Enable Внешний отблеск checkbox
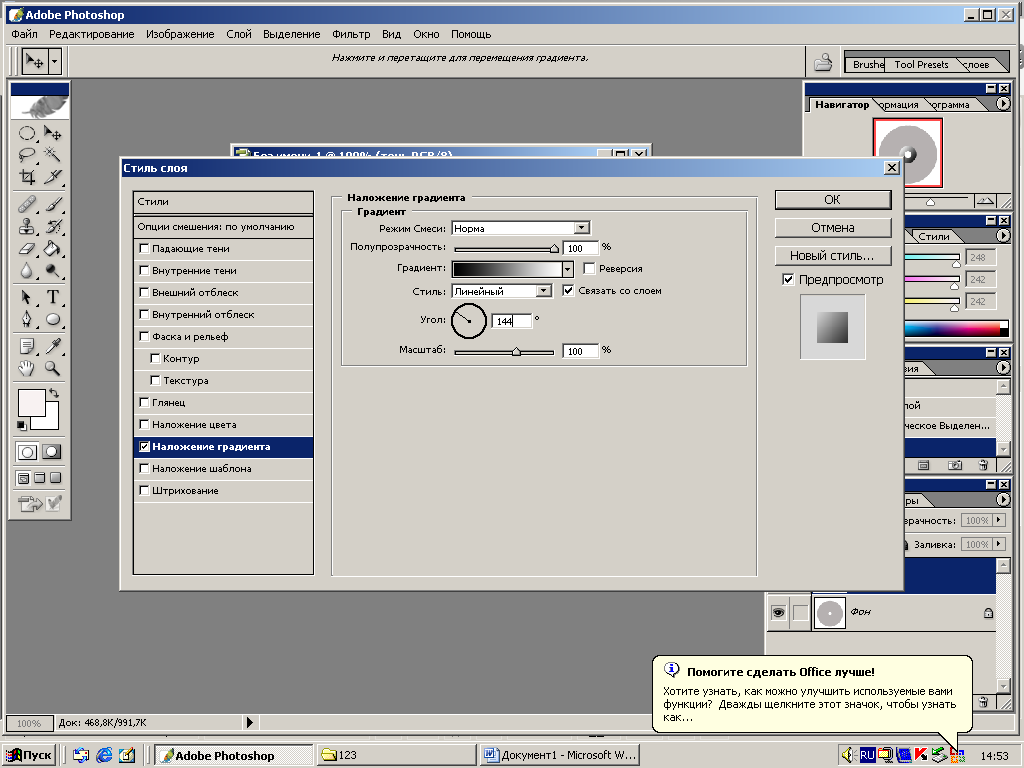This screenshot has width=1024, height=768. [x=144, y=293]
